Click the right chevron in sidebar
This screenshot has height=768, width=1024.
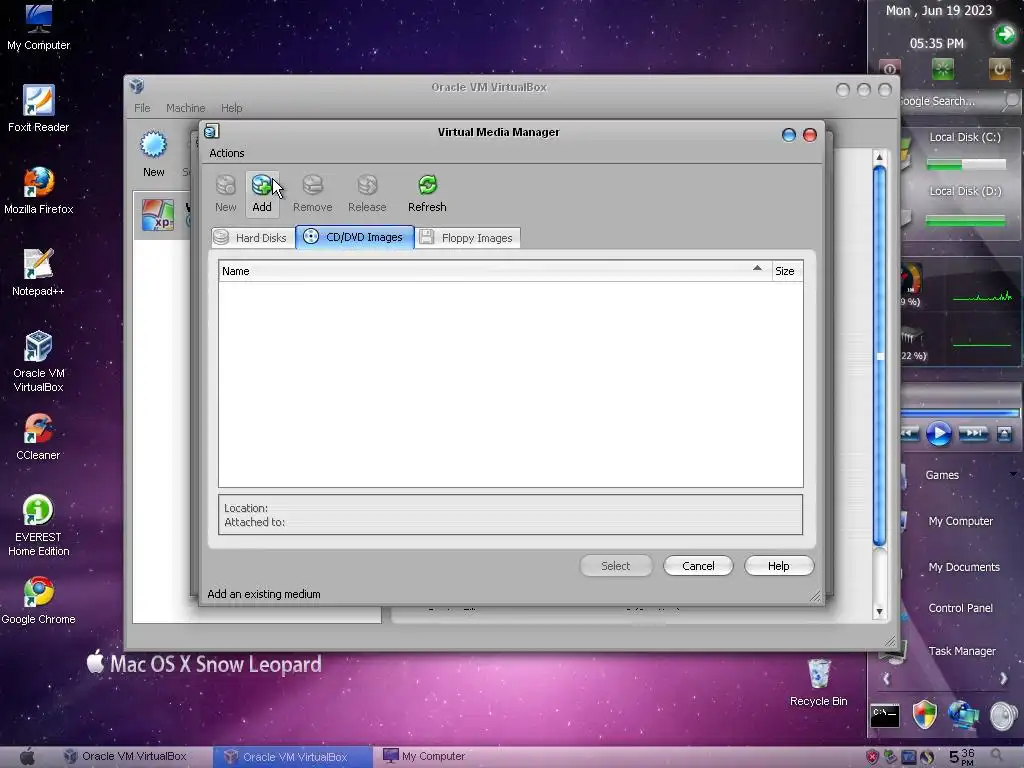[x=1004, y=679]
